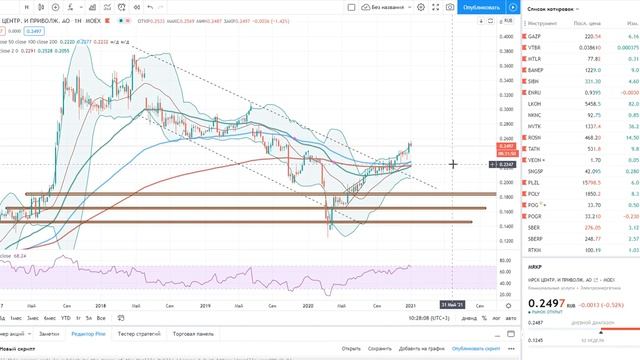Click the go to date calendar icon
The image size is (640, 360).
[x=121, y=318]
